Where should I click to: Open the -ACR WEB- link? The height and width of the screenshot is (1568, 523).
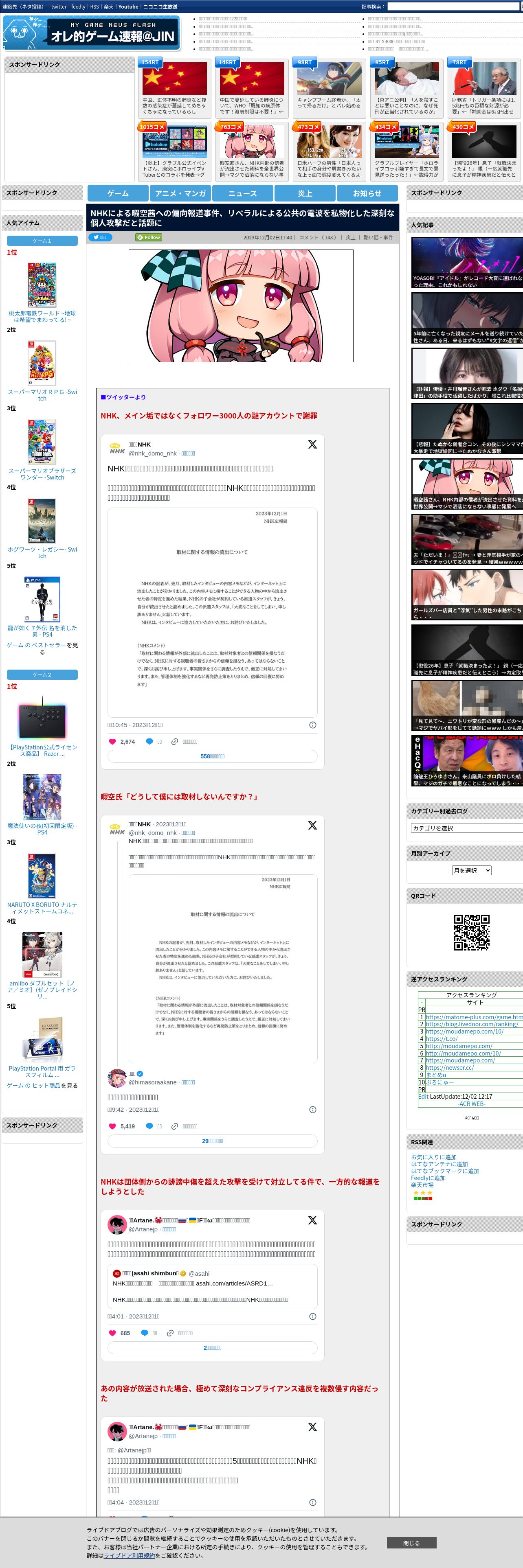pos(472,1104)
